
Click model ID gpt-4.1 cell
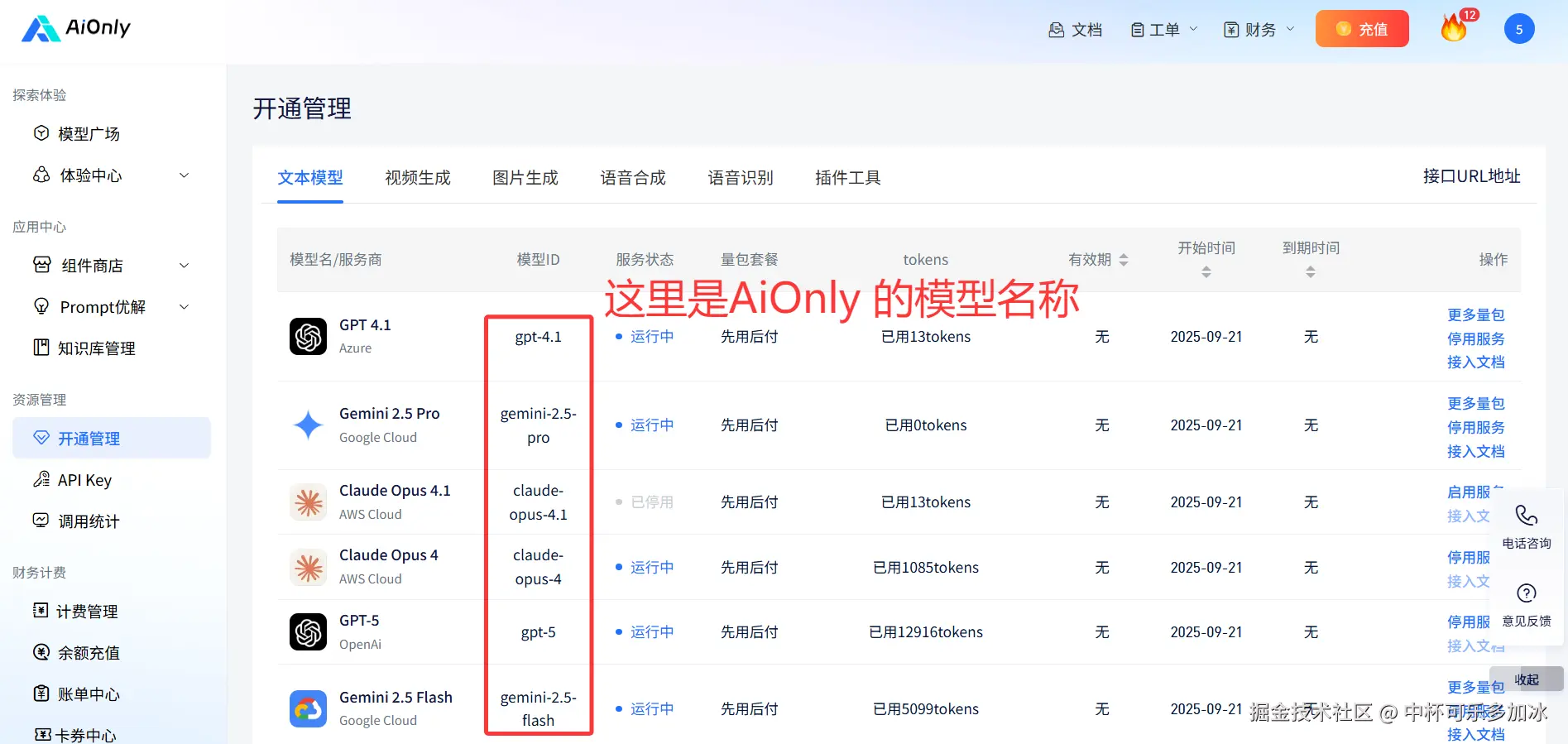point(539,337)
